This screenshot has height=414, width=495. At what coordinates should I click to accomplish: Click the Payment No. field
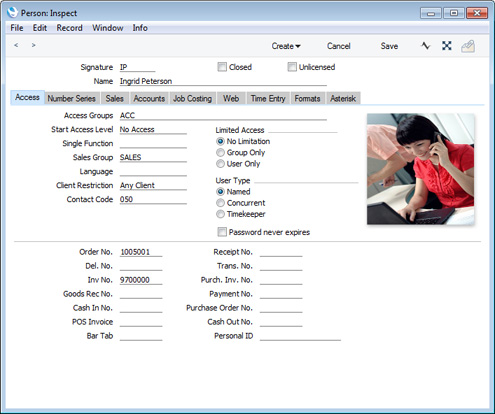click(x=281, y=294)
